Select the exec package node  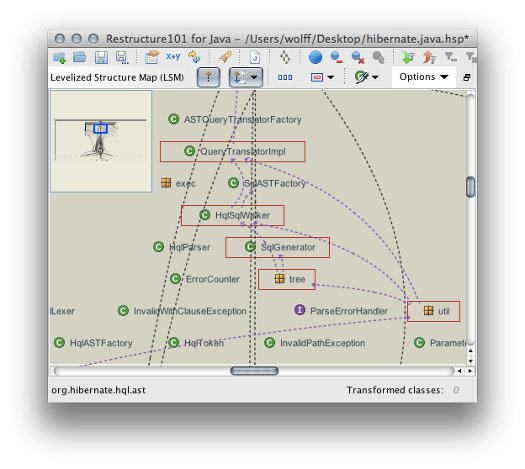(178, 183)
